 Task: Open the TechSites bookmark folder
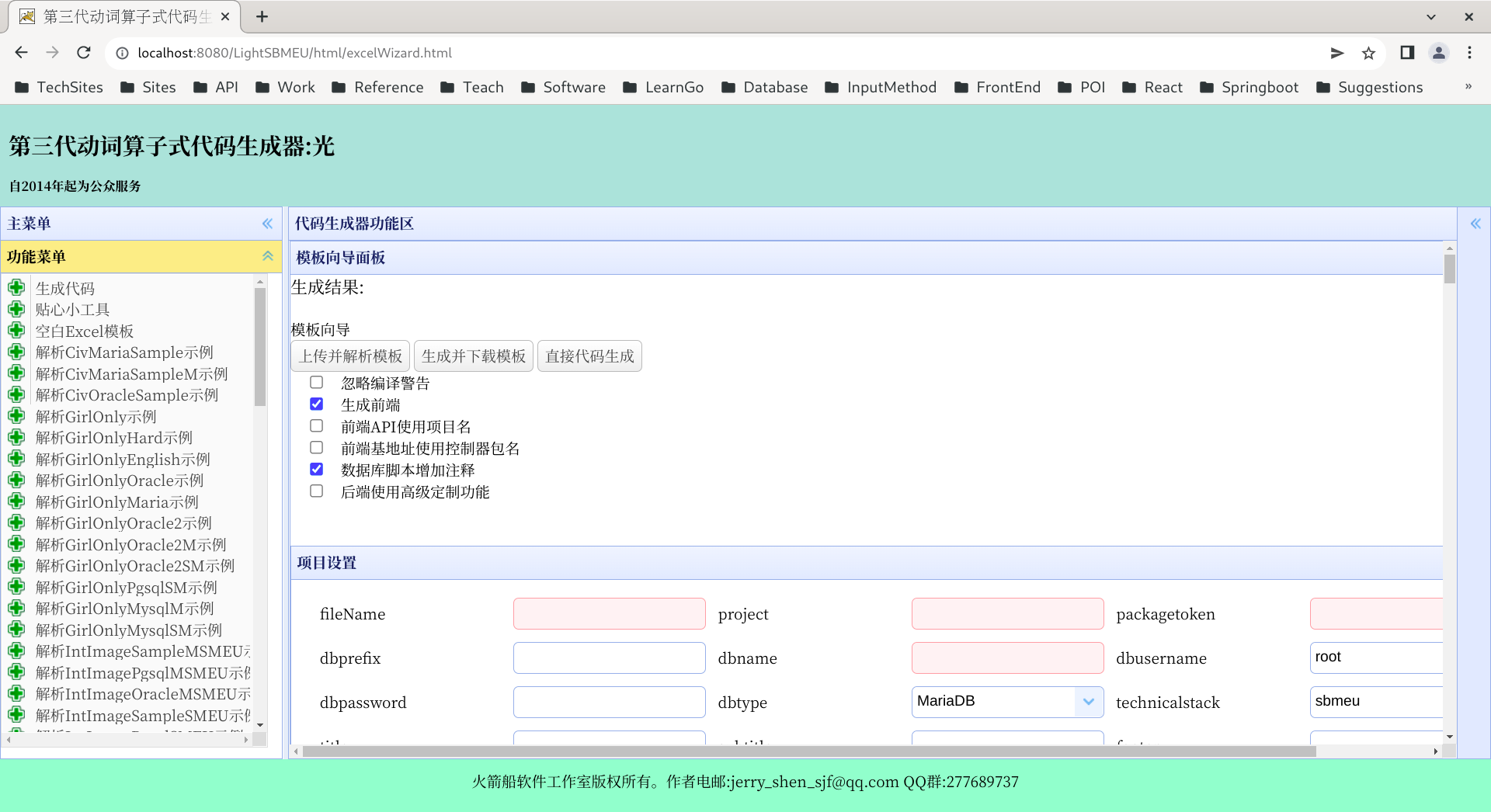point(59,87)
